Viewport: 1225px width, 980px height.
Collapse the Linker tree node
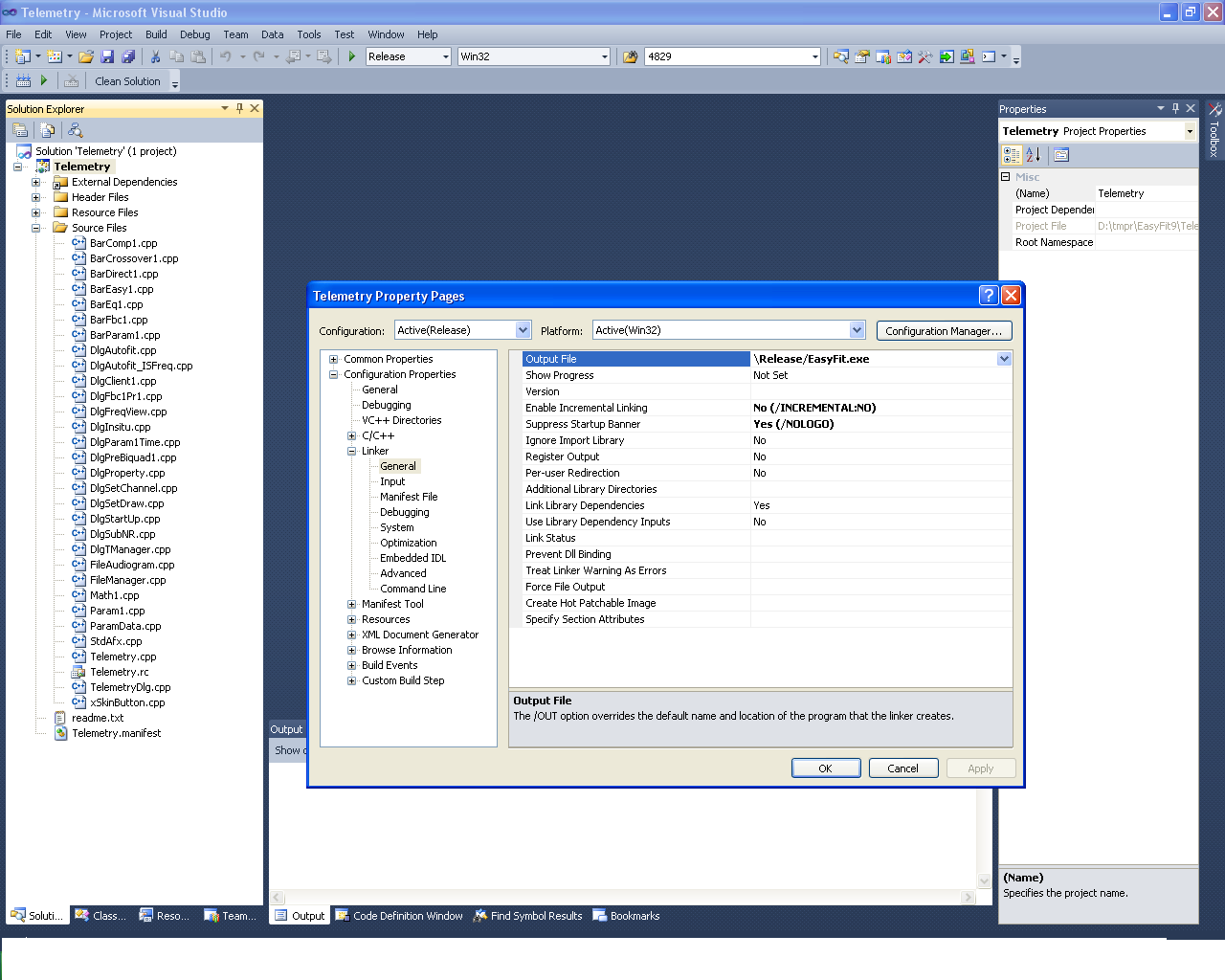point(351,451)
